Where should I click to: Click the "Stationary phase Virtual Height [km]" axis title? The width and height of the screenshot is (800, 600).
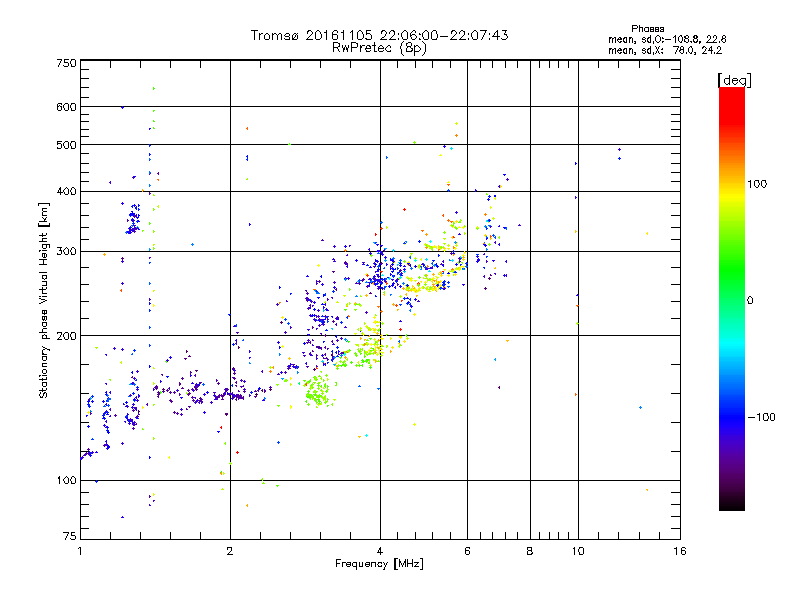tap(43, 301)
